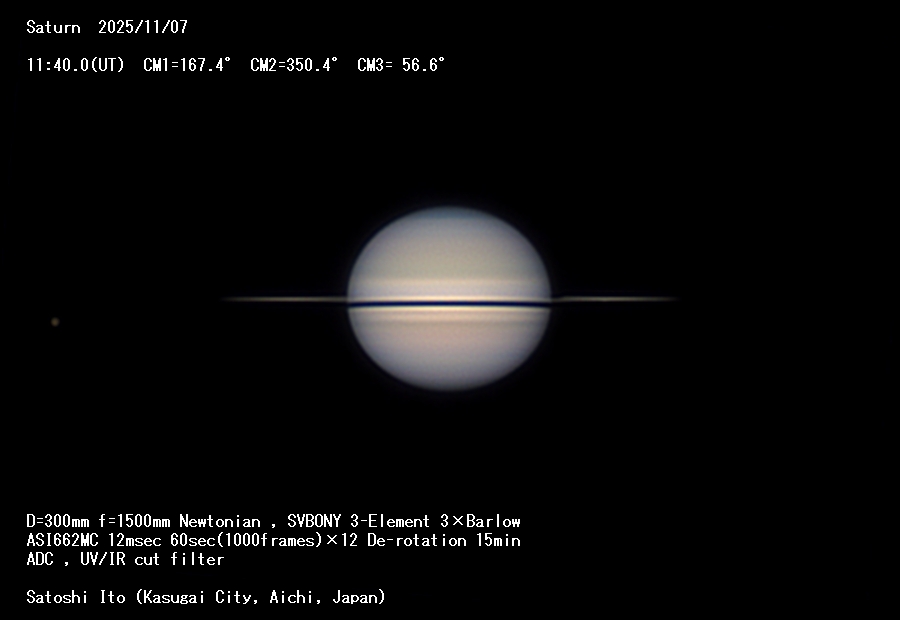Screen dimensions: 900x620
Task: Click the CM2=350.4° value
Action: [x=294, y=65]
